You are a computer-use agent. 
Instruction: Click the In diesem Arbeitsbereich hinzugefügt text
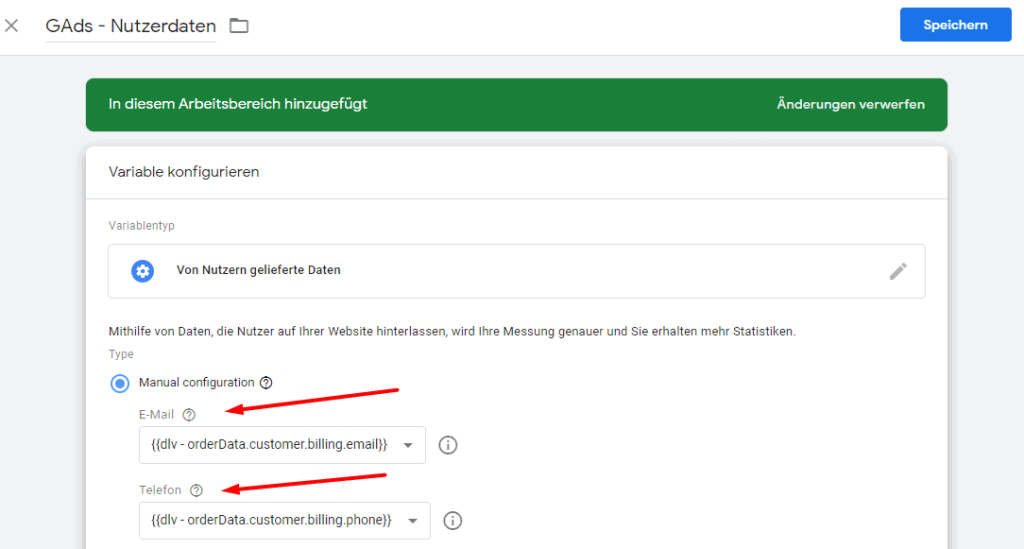pos(238,104)
